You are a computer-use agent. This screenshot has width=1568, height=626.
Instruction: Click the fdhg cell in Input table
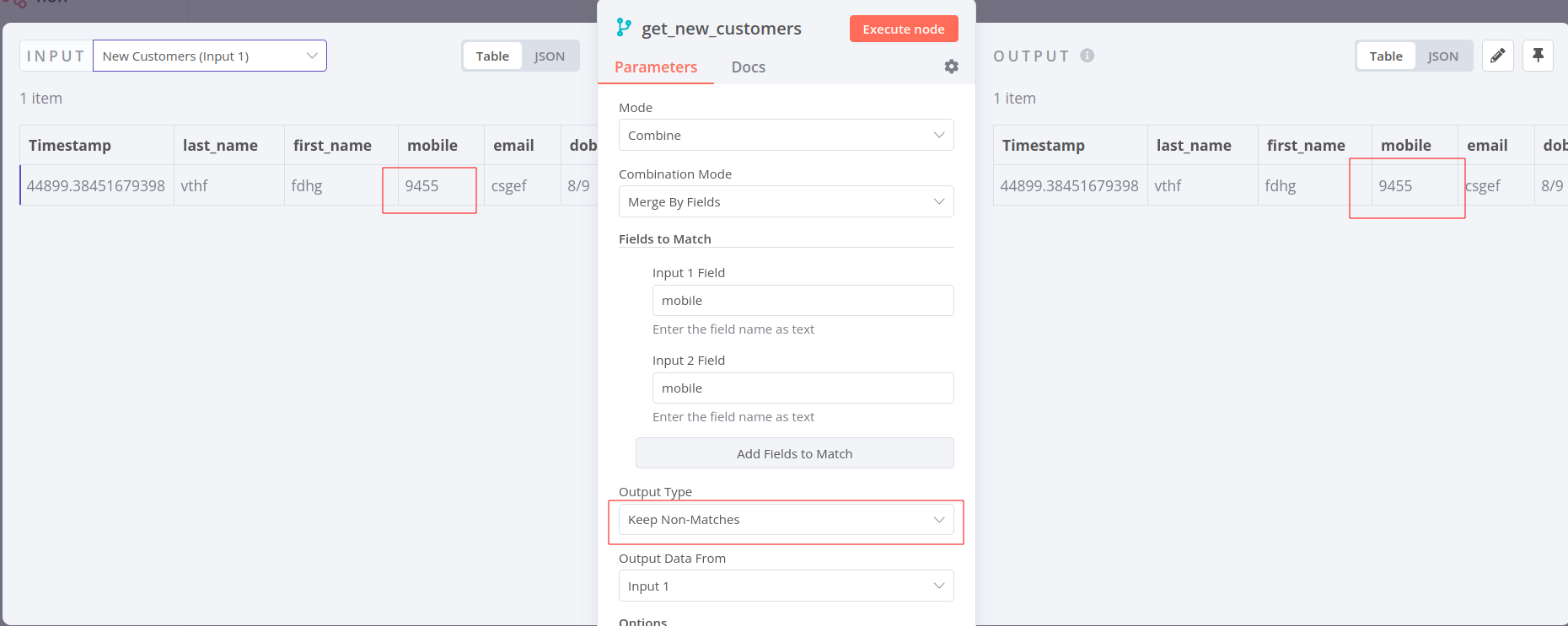pos(341,185)
